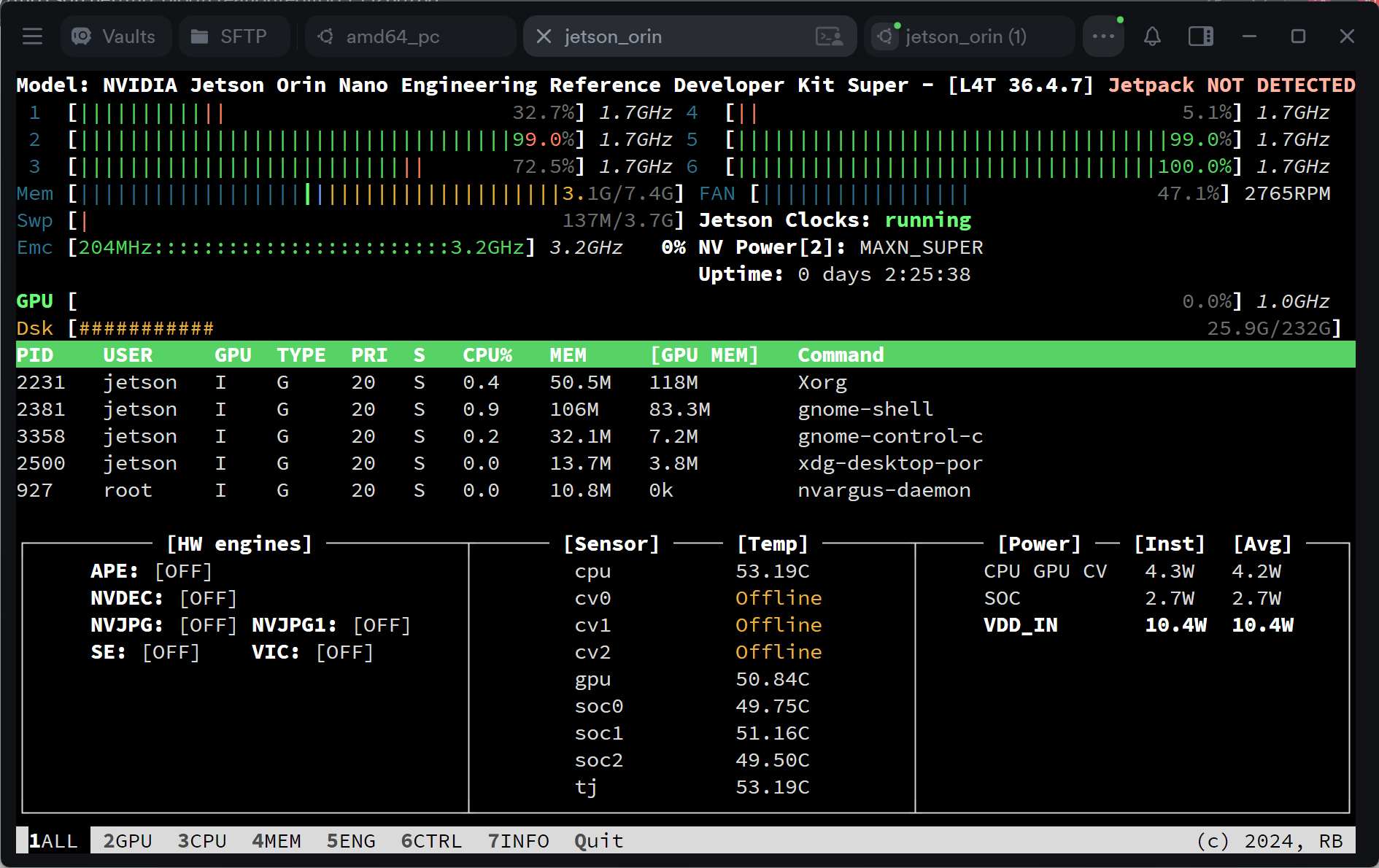Click the 2765RPM fan value

tap(1287, 194)
